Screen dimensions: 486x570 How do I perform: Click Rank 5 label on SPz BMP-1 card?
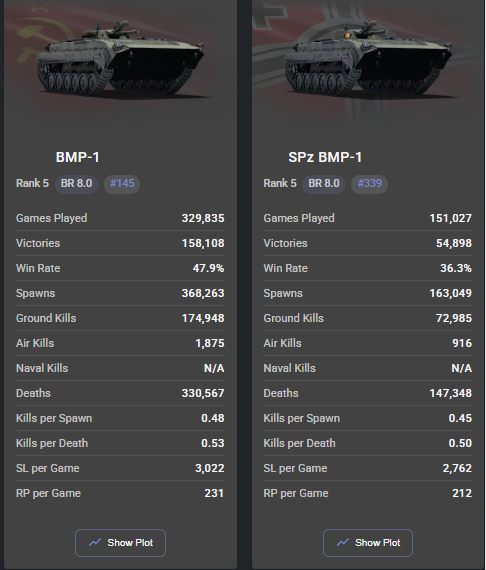coord(280,183)
